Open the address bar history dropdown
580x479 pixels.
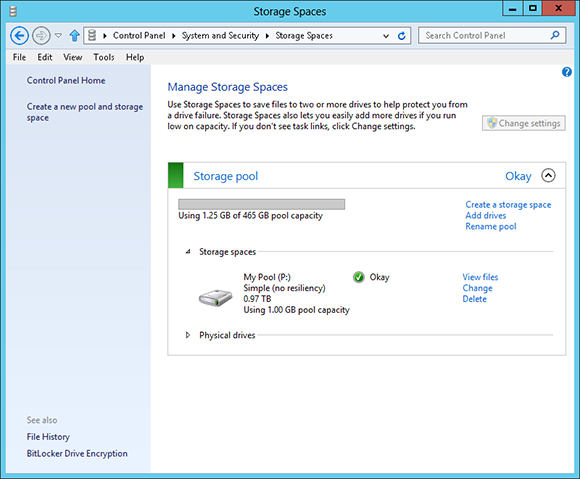pos(386,36)
